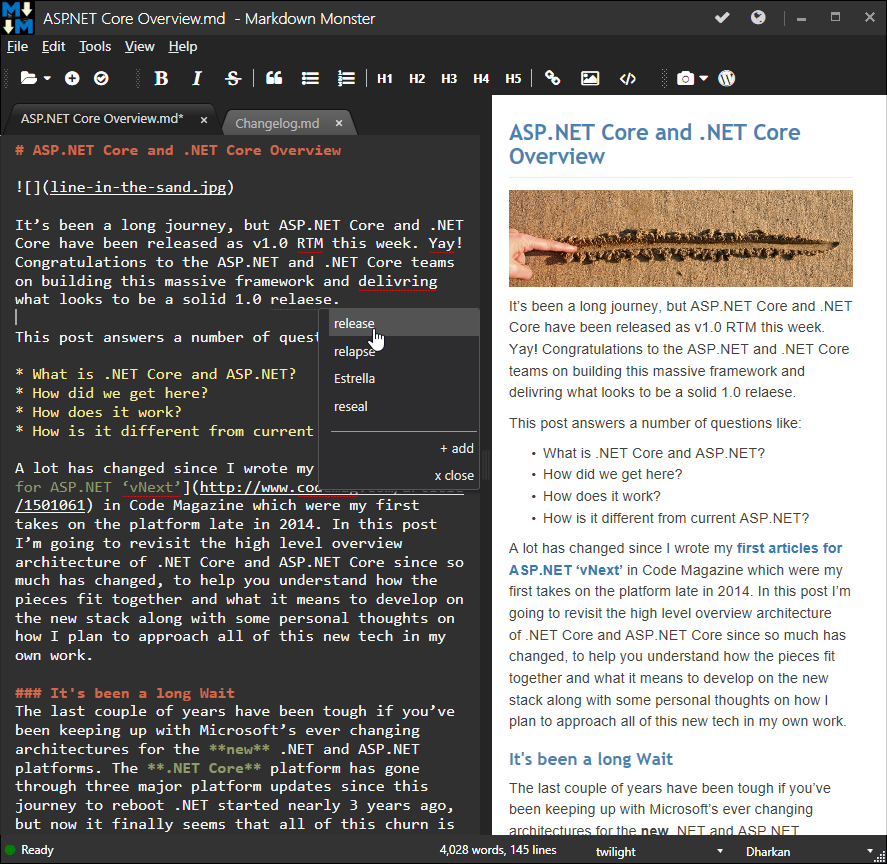Viewport: 887px width, 864px height.
Task: Click the 'How does it work?' preview bullet
Action: click(x=601, y=496)
